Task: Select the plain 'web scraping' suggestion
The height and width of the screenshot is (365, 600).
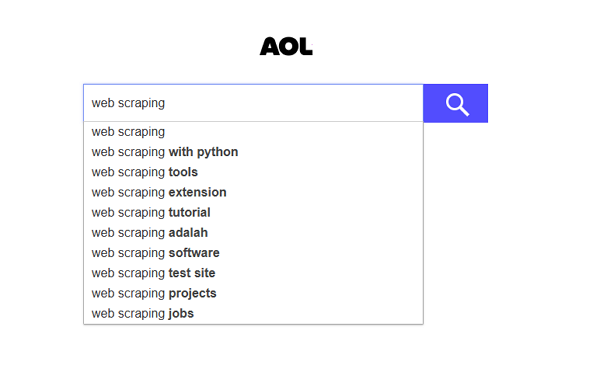Action: point(253,132)
